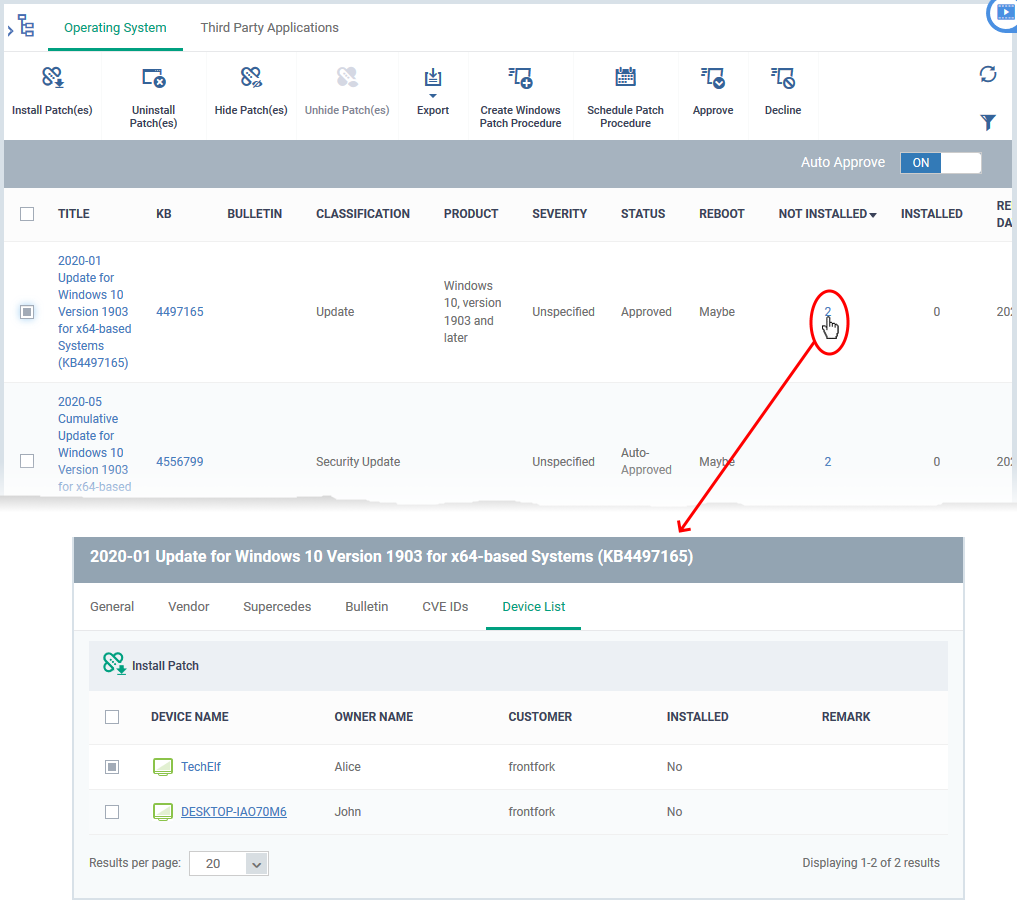Click the Decline patch icon

pyautogui.click(x=783, y=78)
